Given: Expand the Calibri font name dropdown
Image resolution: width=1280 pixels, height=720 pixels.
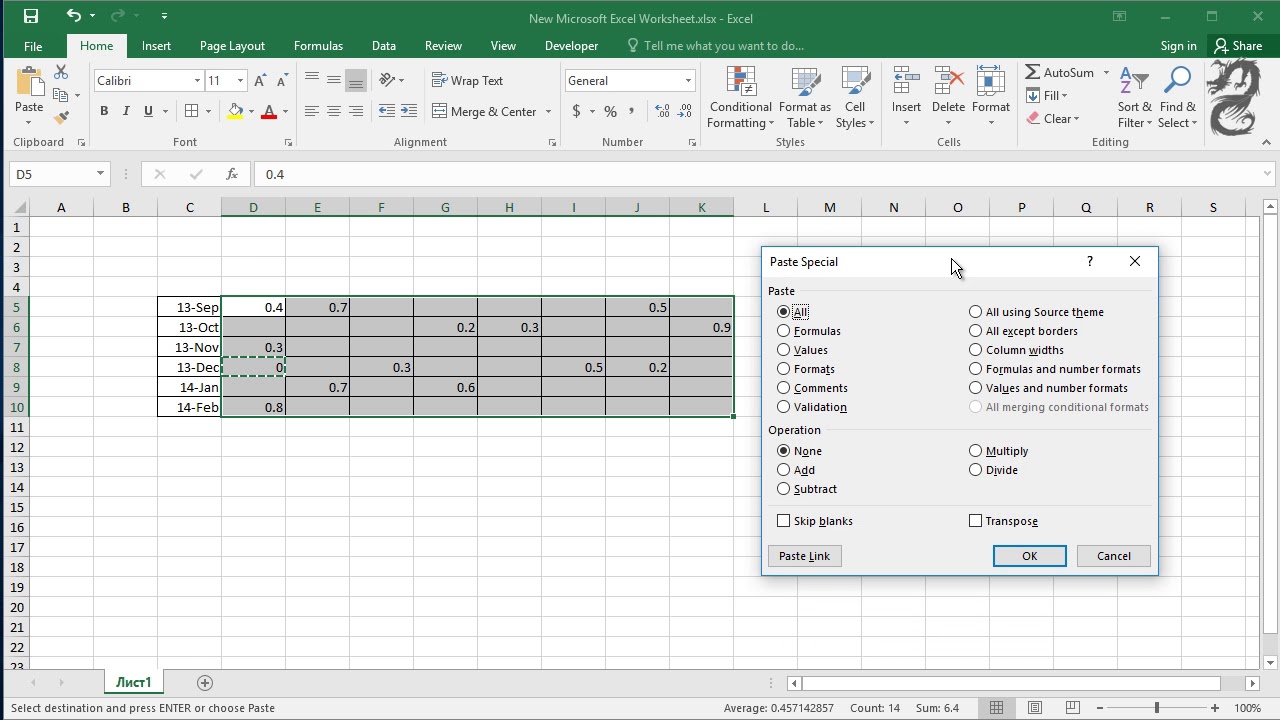Looking at the screenshot, I should (197, 81).
